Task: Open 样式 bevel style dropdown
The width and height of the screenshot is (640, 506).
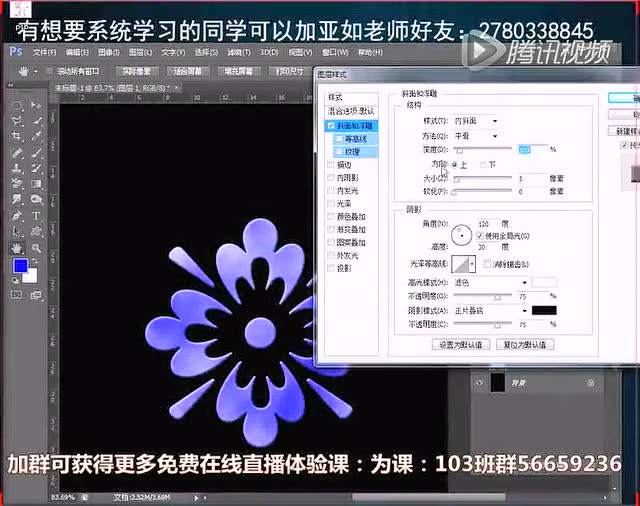Action: point(476,121)
